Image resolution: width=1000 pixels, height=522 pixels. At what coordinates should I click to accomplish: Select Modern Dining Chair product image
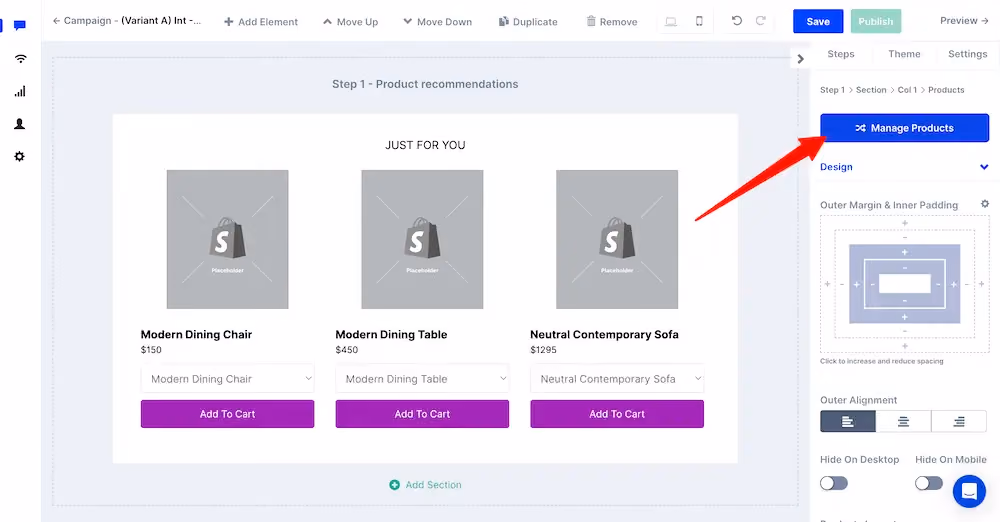(x=228, y=239)
